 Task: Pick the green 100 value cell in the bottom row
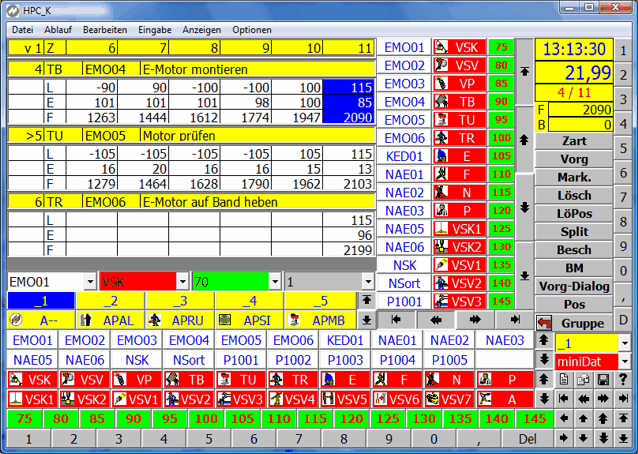[238, 417]
